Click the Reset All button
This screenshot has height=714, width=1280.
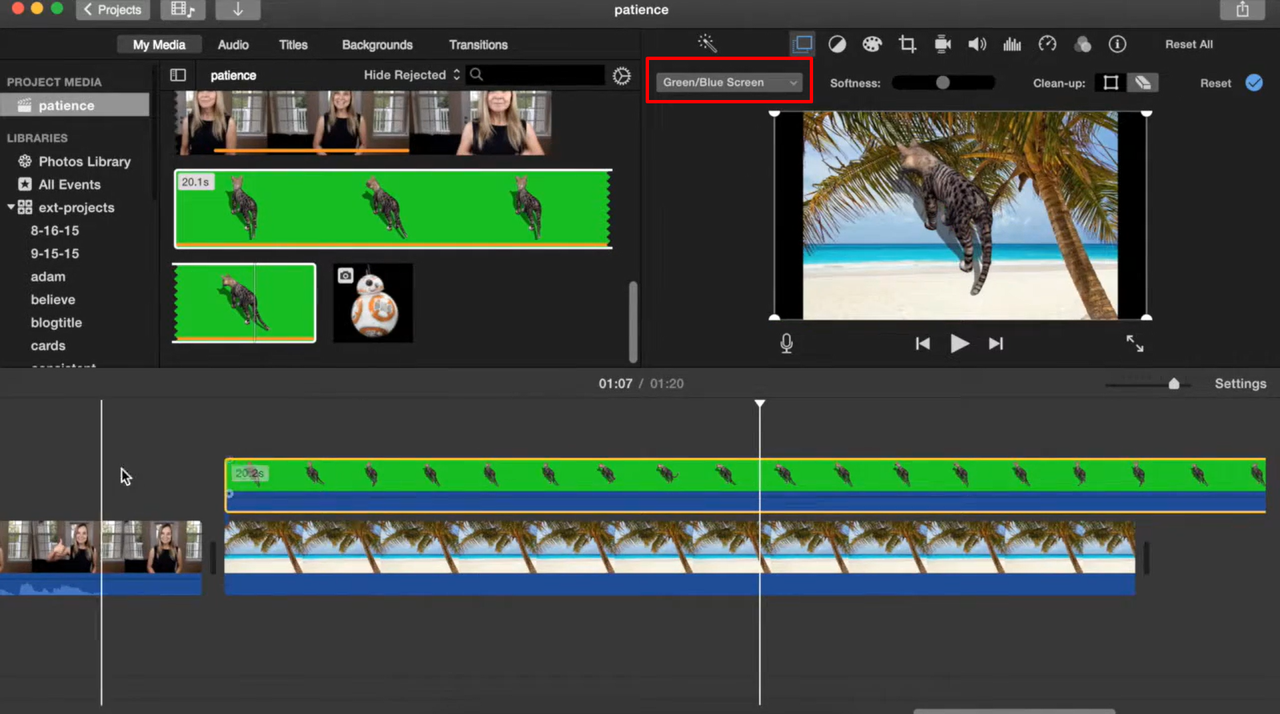1189,44
